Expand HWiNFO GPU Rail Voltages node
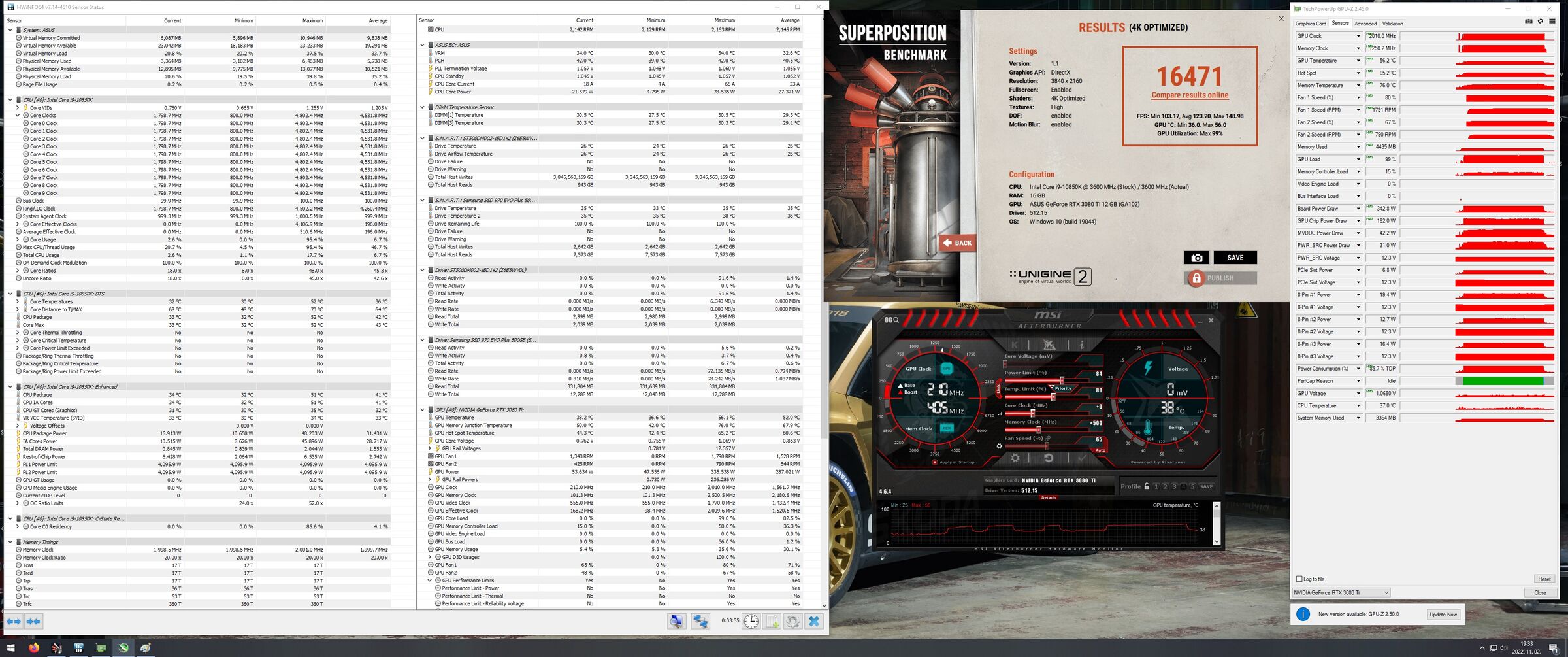1568x657 pixels. click(x=430, y=448)
